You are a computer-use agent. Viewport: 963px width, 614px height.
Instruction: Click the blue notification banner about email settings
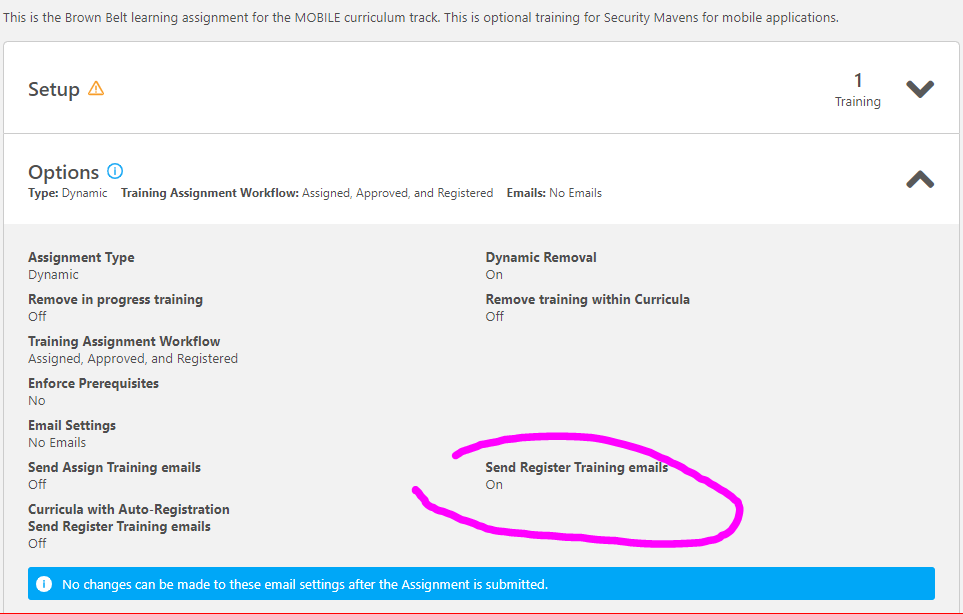(x=480, y=583)
